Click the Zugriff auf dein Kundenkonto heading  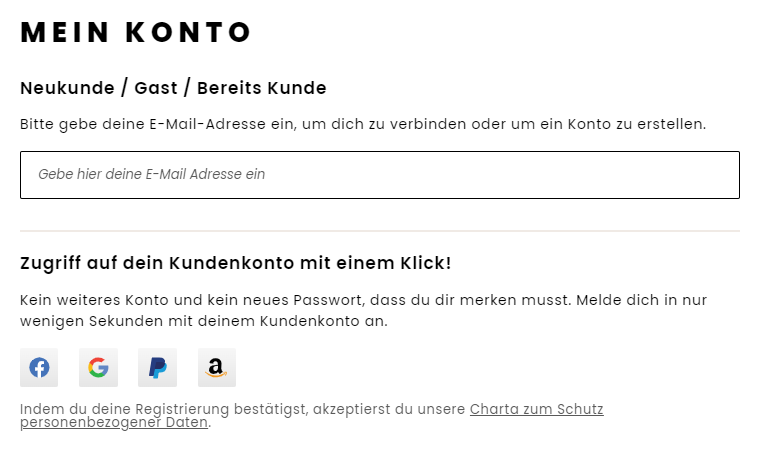click(235, 263)
